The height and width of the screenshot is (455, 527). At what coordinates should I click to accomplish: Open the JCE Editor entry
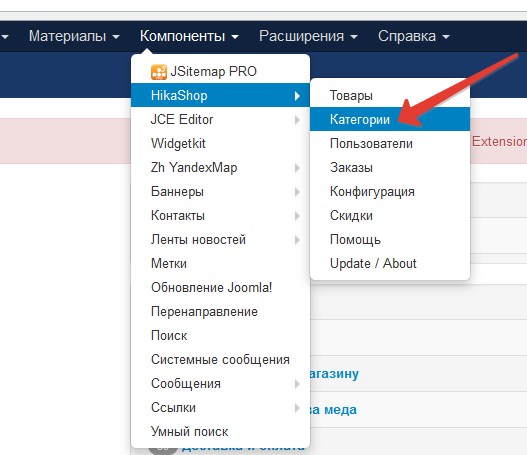220,119
